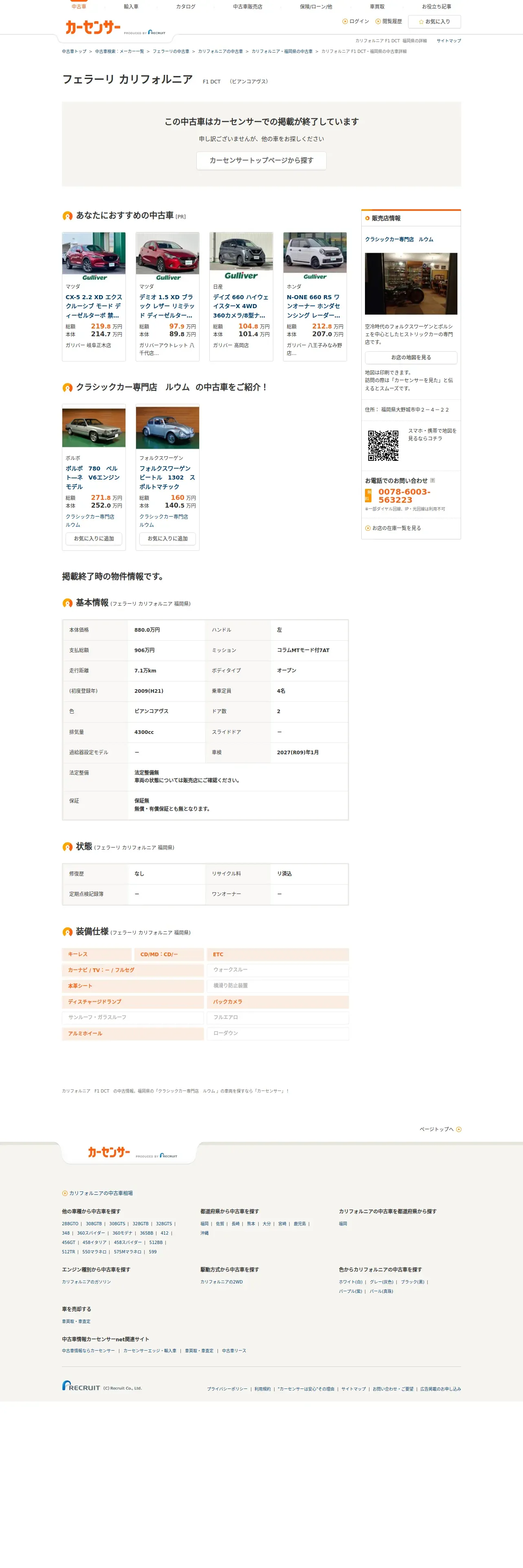The width and height of the screenshot is (523, 1568).
Task: Click カリフォルニアの中古車 breadcrumb link
Action: [220, 52]
